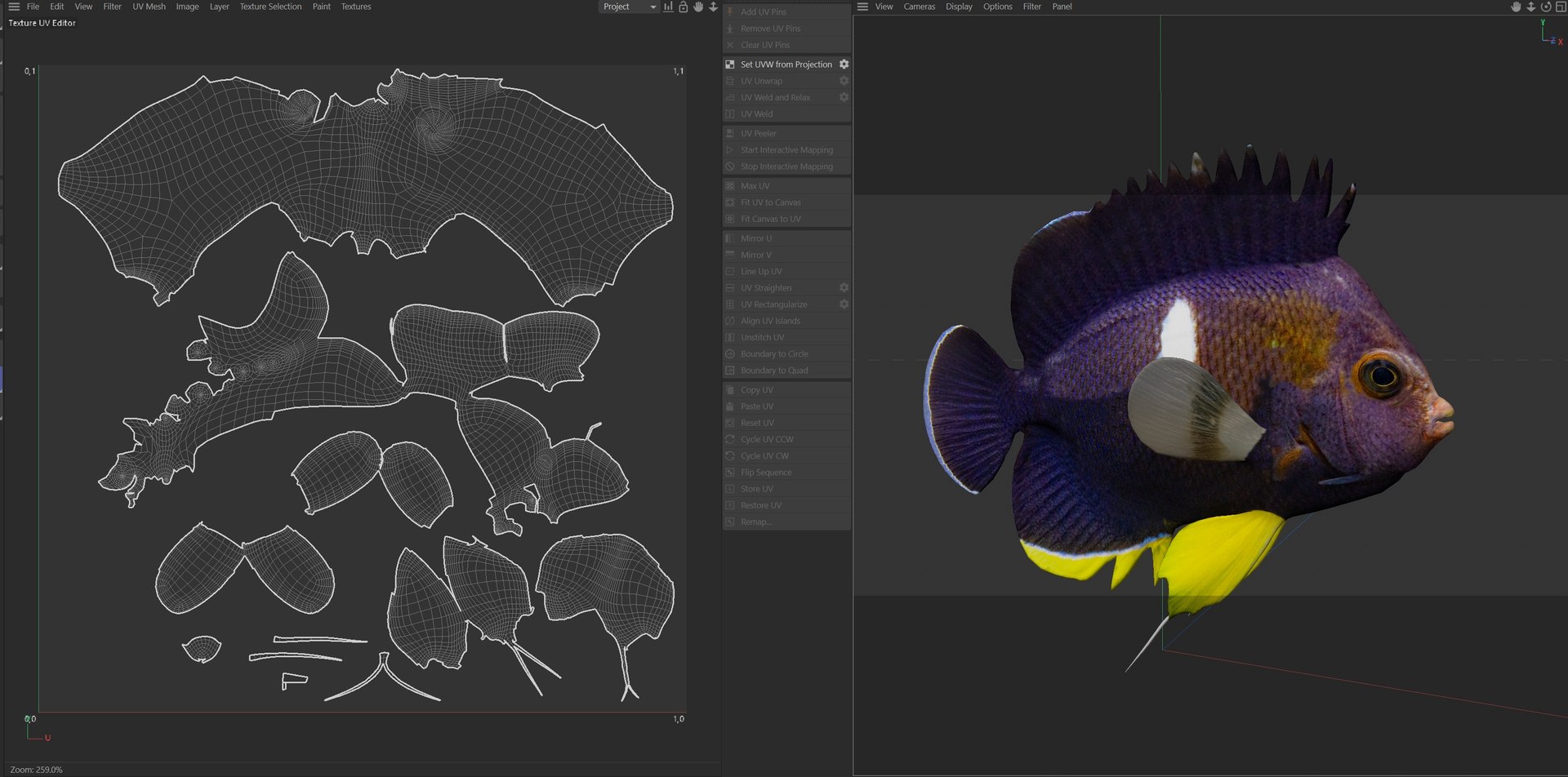Viewport: 1568px width, 777px height.
Task: Open the UV Rectangularize settings gear
Action: coord(844,304)
